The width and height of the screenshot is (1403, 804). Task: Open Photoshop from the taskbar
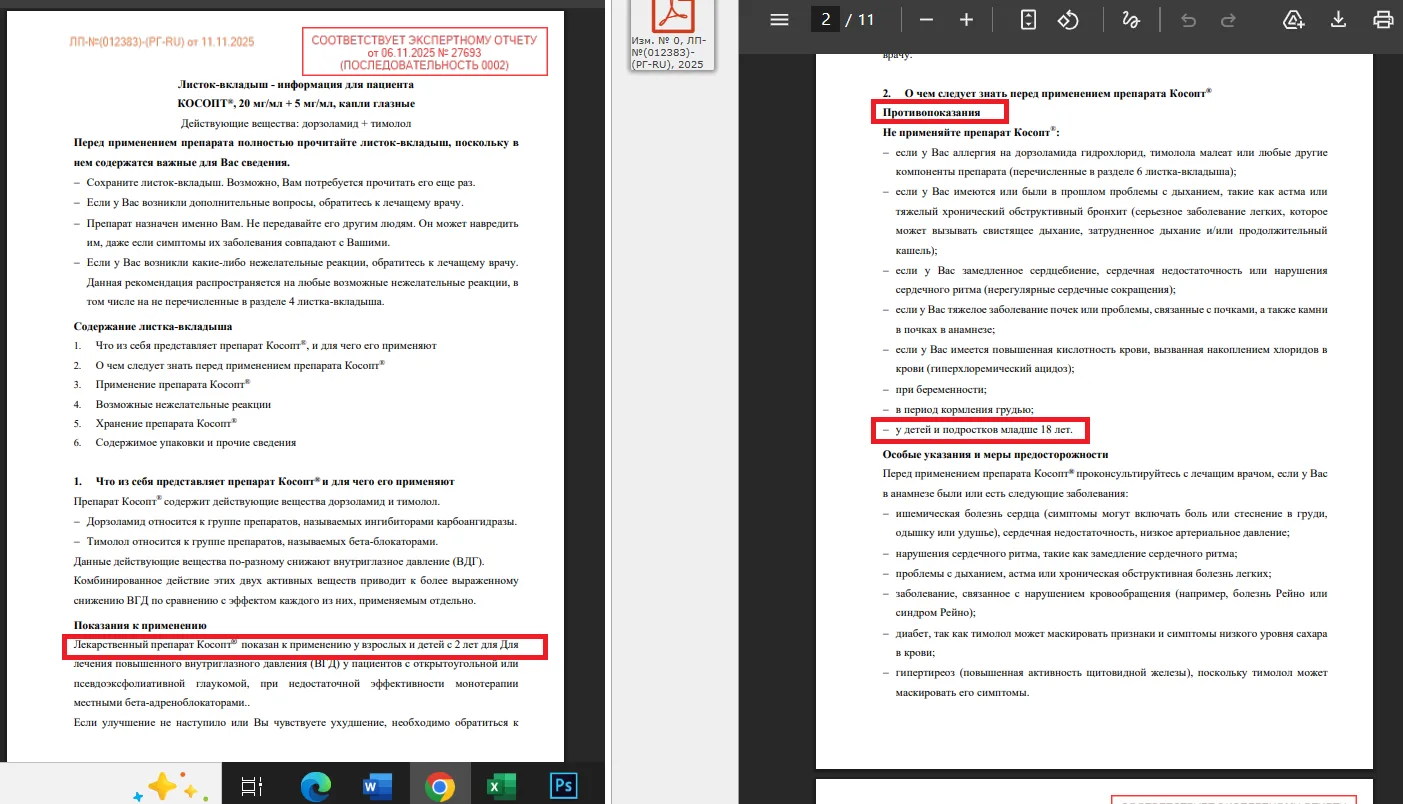pos(562,787)
